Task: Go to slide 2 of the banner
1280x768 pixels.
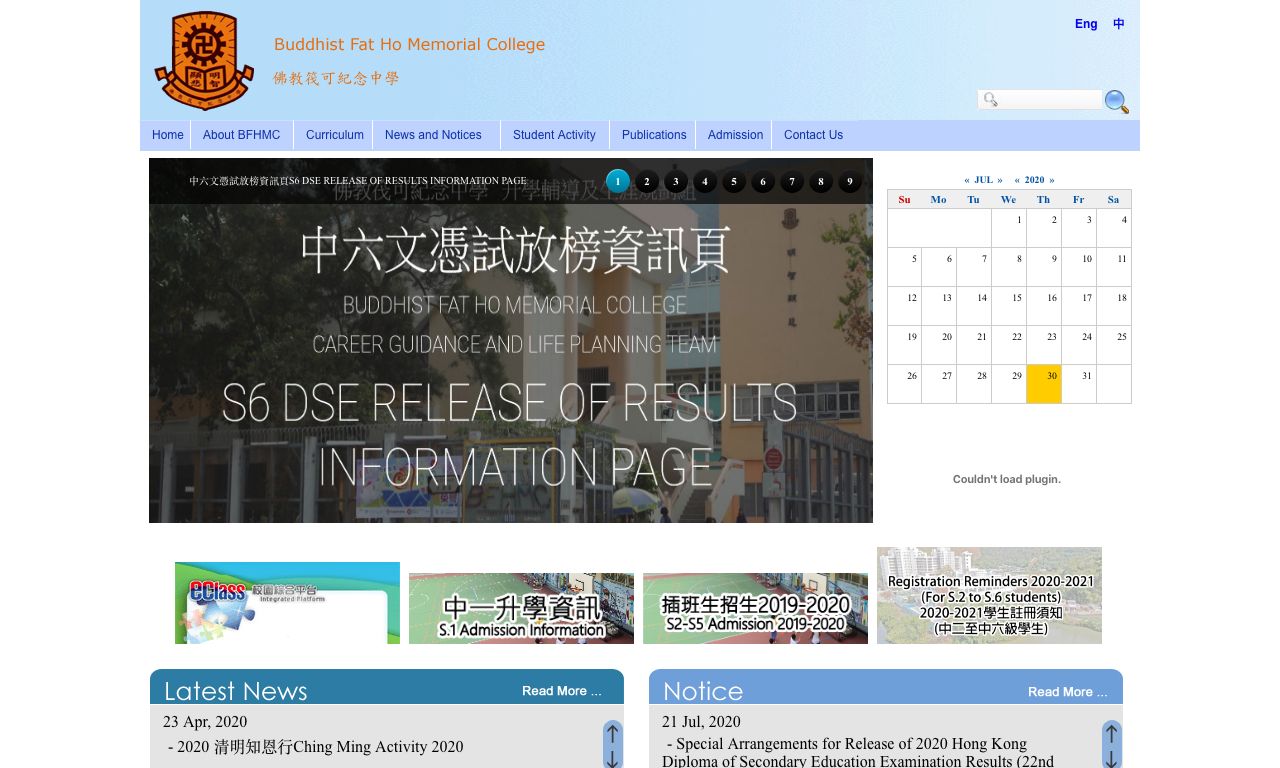Action: coord(647,181)
